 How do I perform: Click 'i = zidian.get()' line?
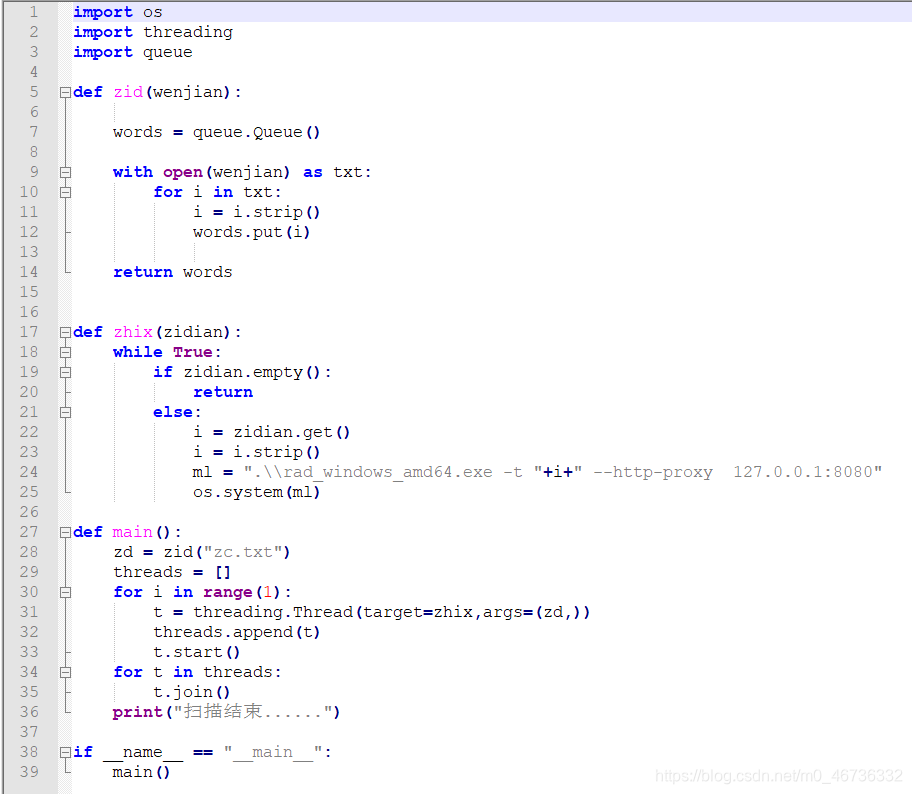point(272,432)
